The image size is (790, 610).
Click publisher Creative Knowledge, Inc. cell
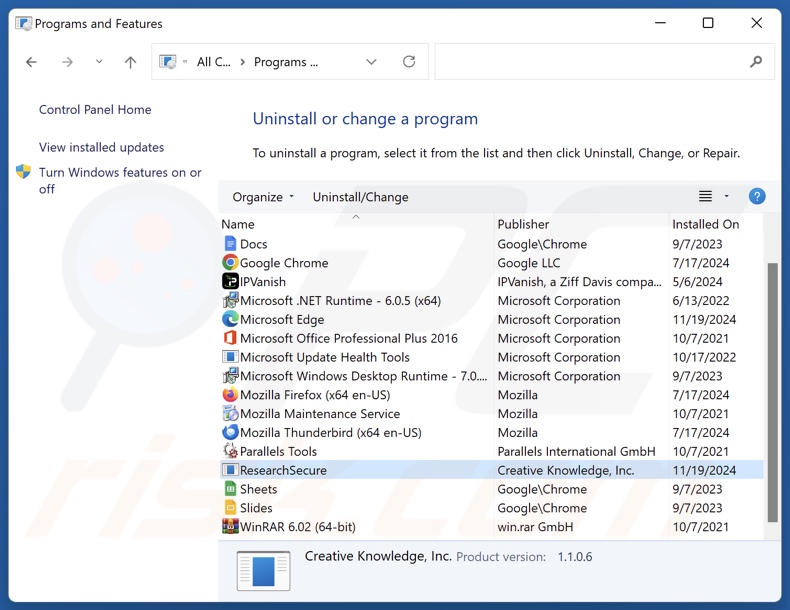point(566,470)
